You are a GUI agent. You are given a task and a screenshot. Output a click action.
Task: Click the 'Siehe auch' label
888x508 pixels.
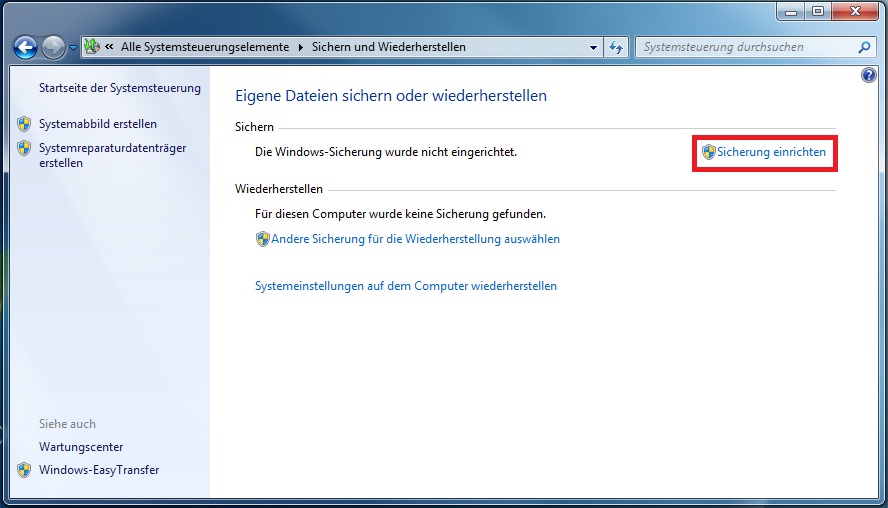tap(67, 424)
